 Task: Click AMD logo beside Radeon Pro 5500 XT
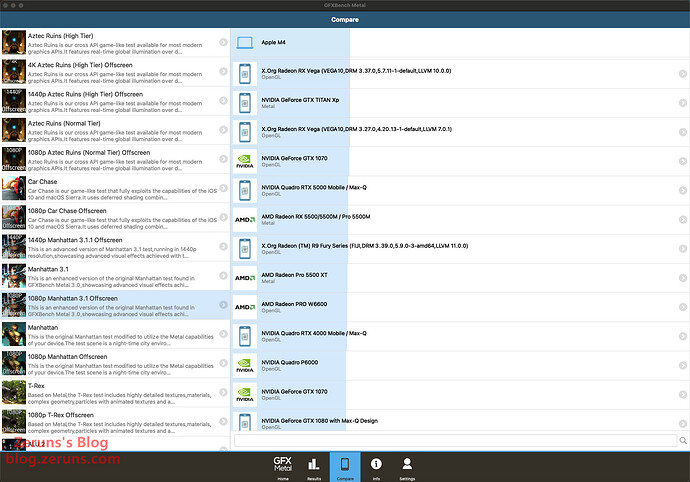(x=245, y=277)
